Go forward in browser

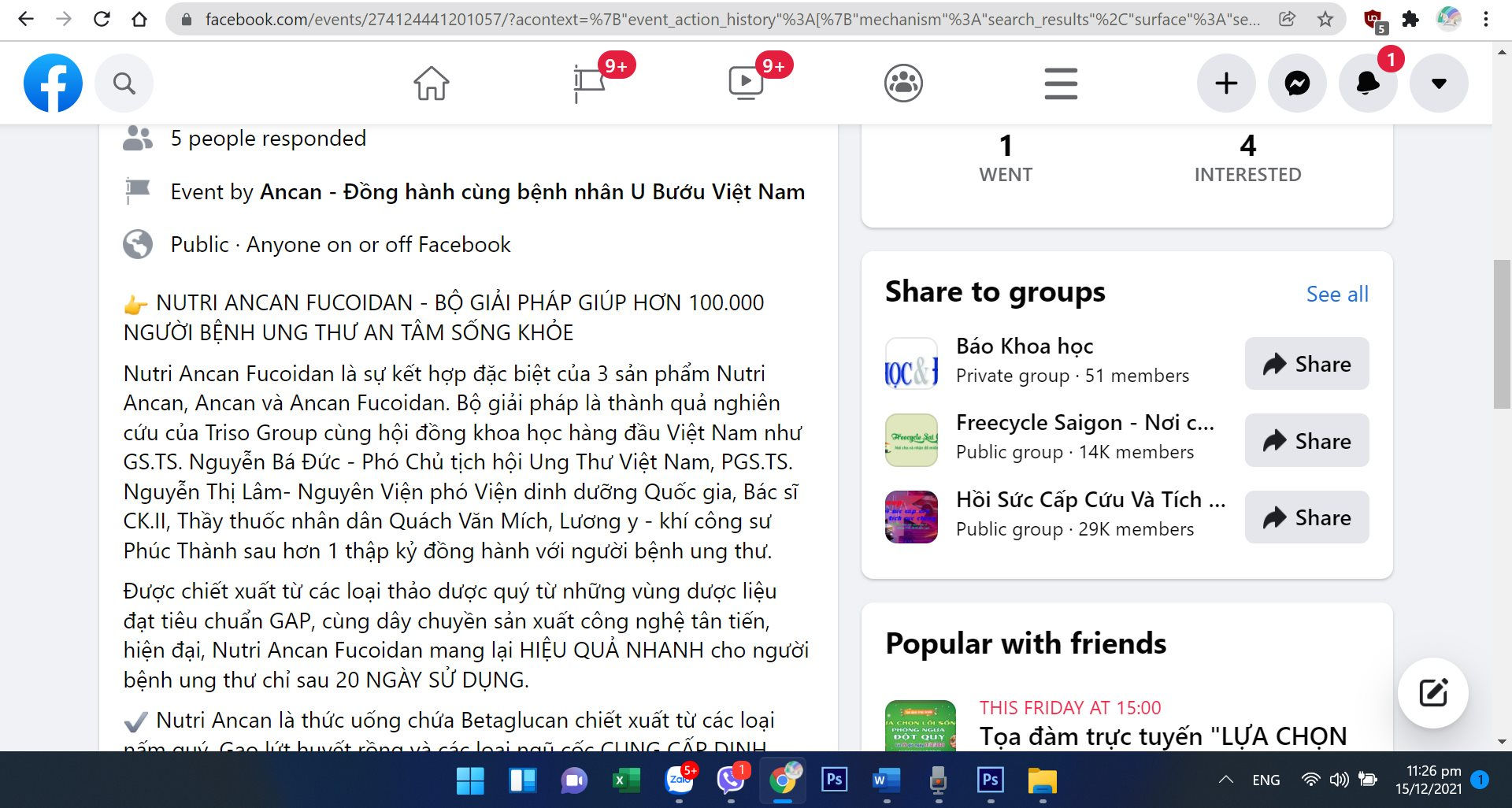pos(64,19)
